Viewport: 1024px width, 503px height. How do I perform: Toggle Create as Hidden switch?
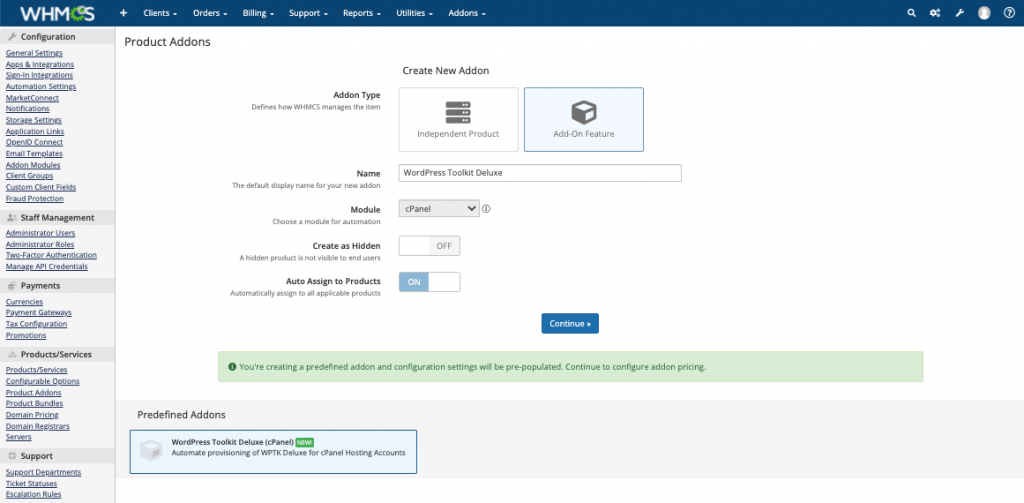coord(429,246)
